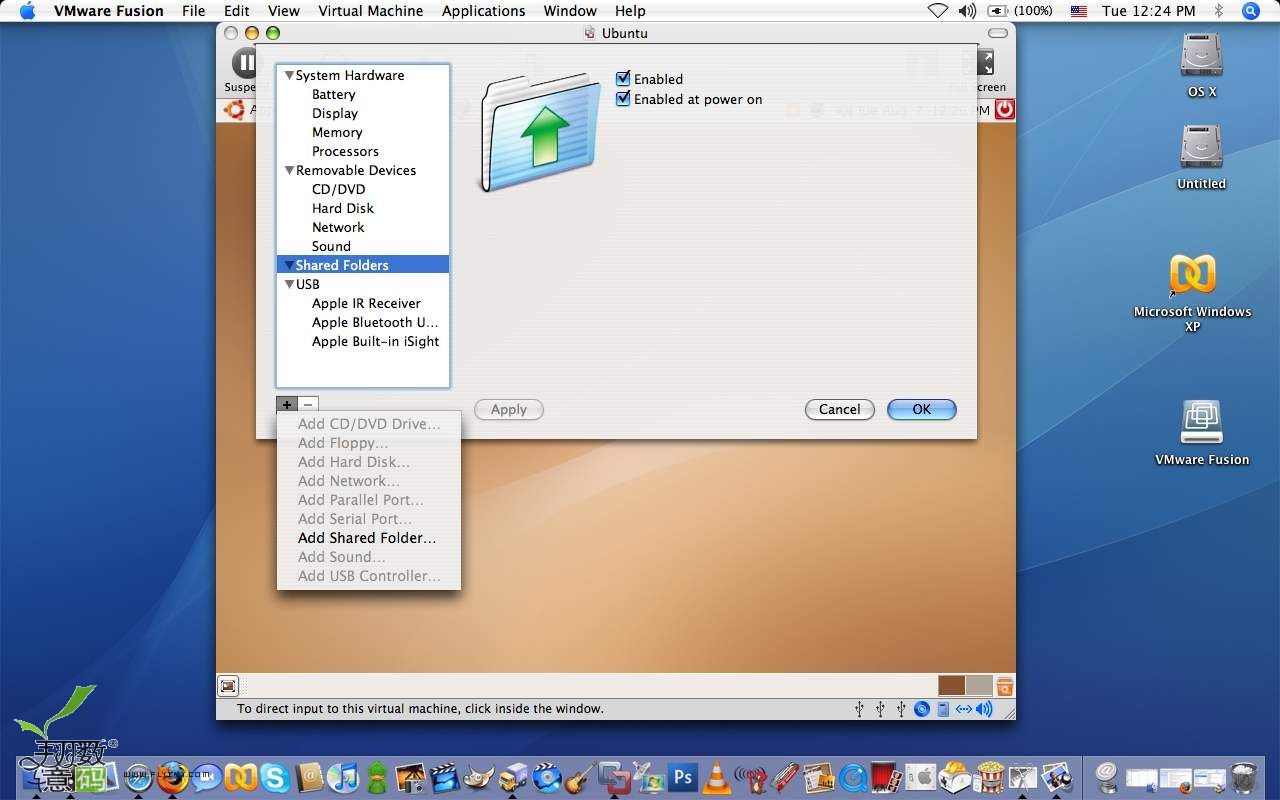
Task: Open the Applications menu
Action: (483, 11)
